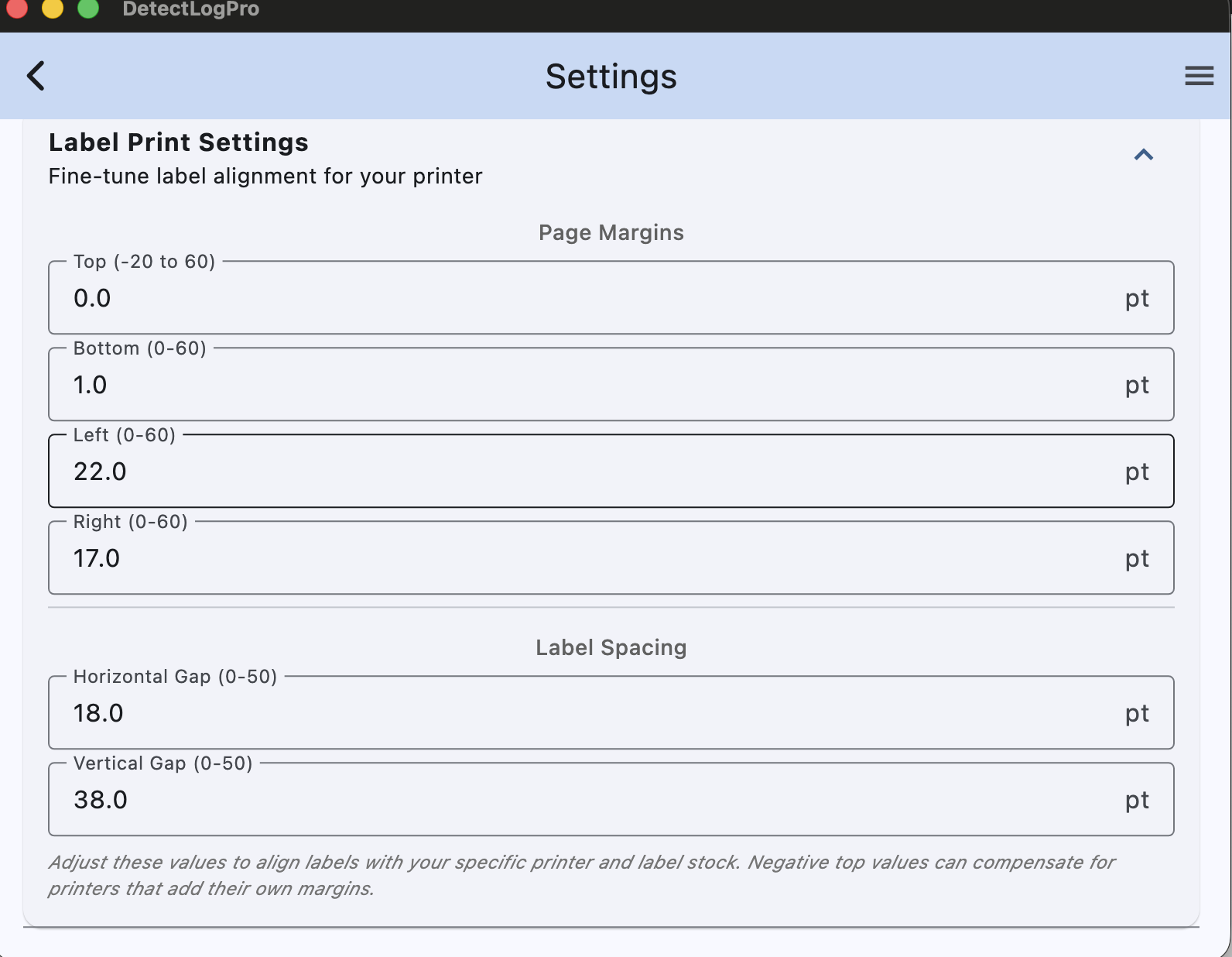
Task: Open the hamburger navigation menu
Action: pos(1199,76)
